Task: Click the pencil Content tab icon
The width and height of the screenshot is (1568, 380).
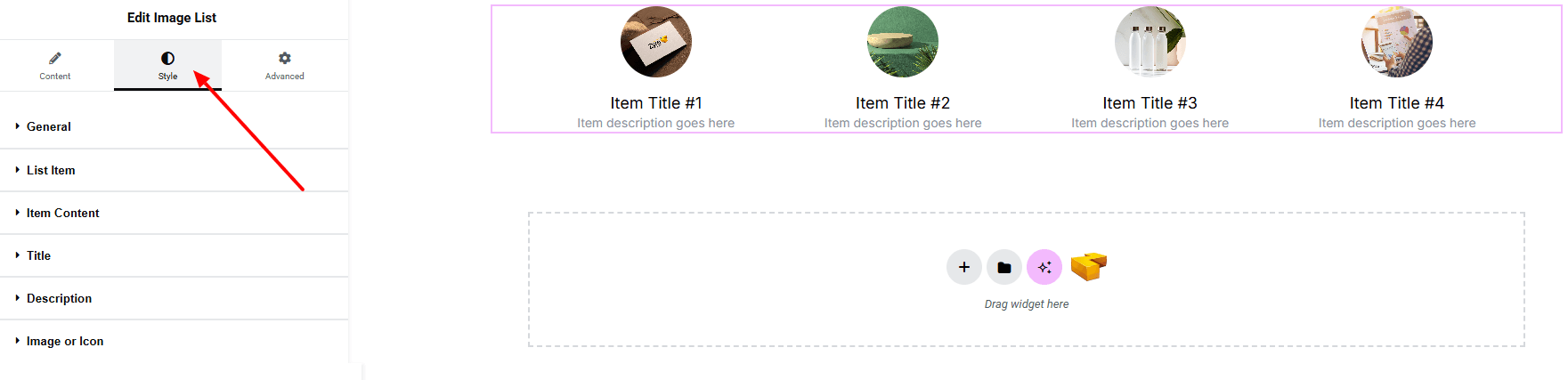Action: 55,59
